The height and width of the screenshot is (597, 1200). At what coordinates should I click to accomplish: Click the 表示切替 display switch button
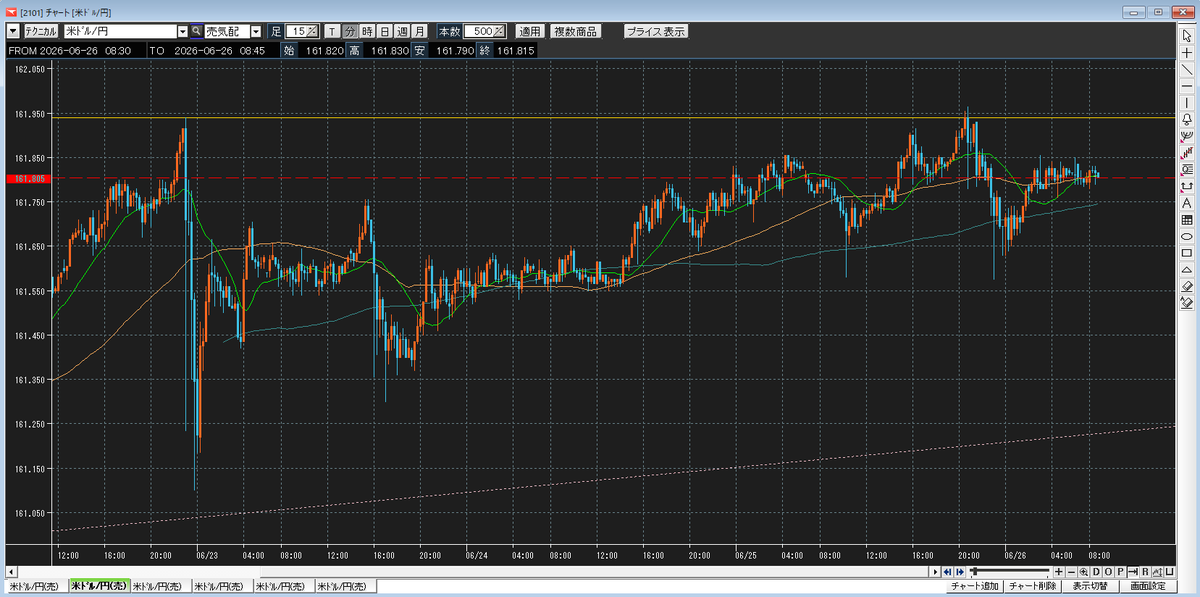tap(1090, 586)
